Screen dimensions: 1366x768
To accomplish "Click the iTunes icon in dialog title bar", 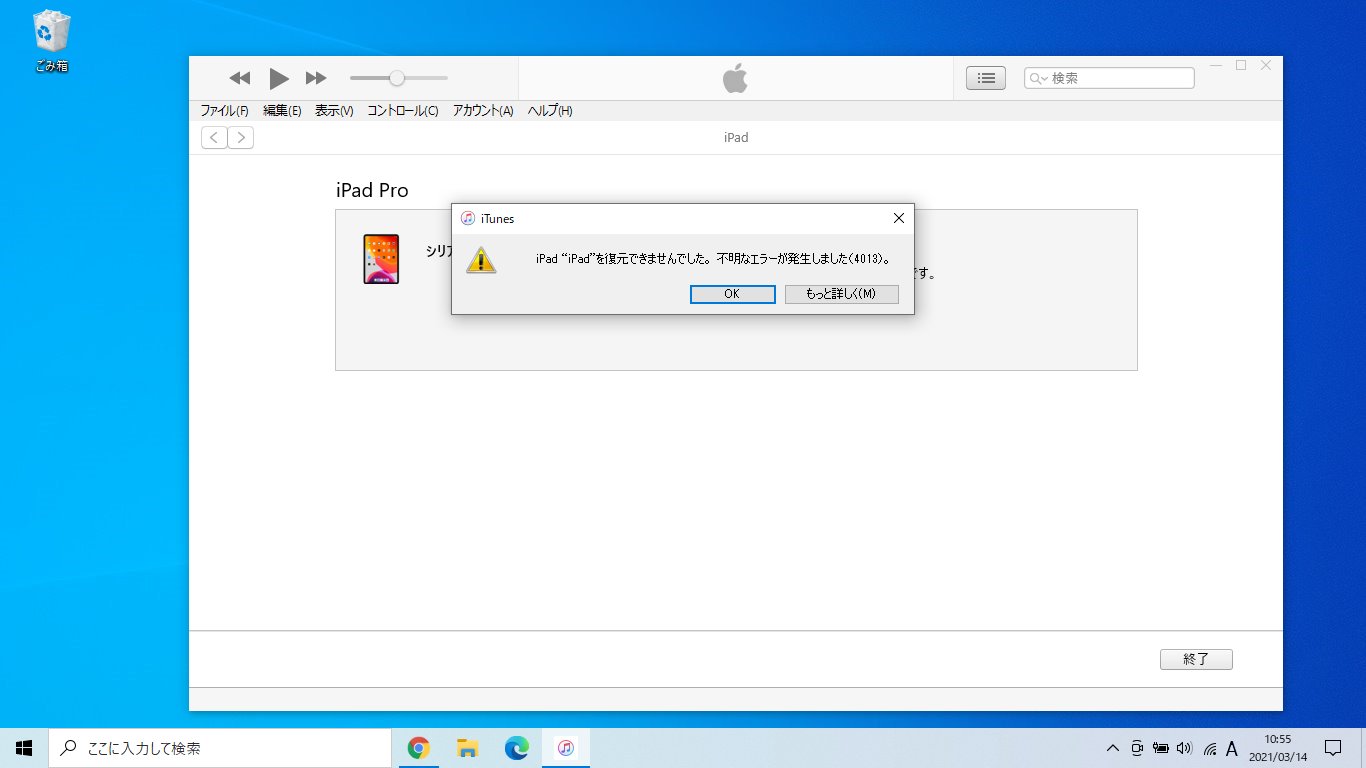I will point(468,218).
